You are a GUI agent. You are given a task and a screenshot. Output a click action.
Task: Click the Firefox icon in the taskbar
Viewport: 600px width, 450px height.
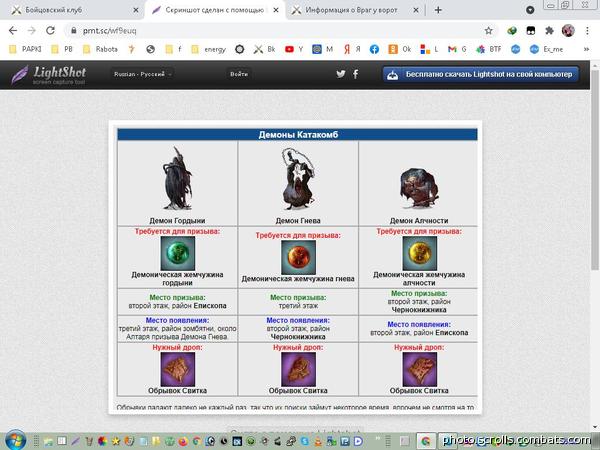pos(183,441)
